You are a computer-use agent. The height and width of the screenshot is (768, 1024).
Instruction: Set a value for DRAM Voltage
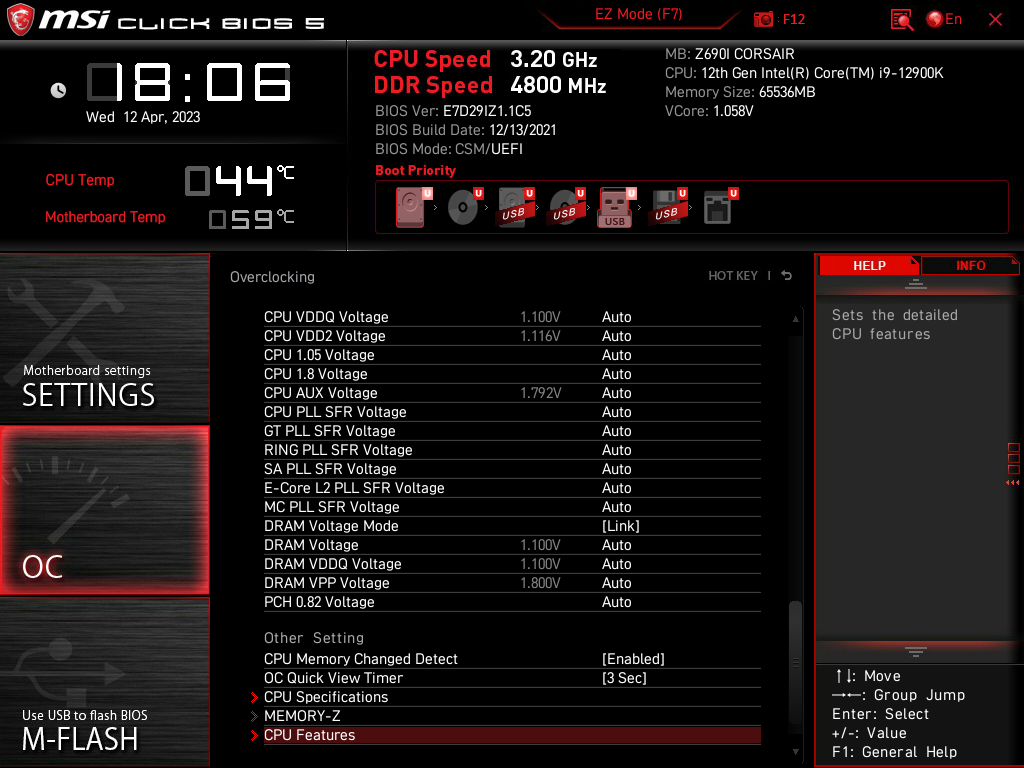pyautogui.click(x=617, y=544)
